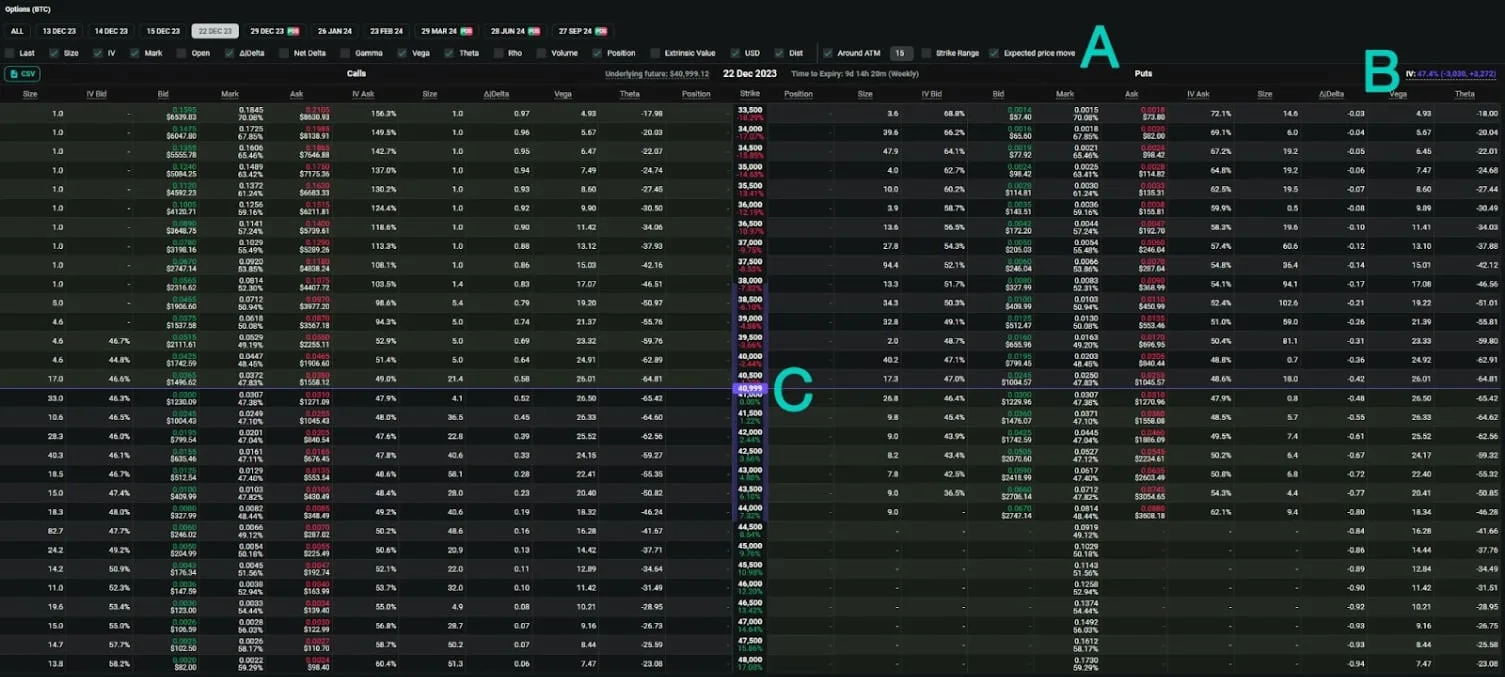Image resolution: width=1505 pixels, height=677 pixels.
Task: Enable the Net Delta checkbox
Action: tap(284, 53)
